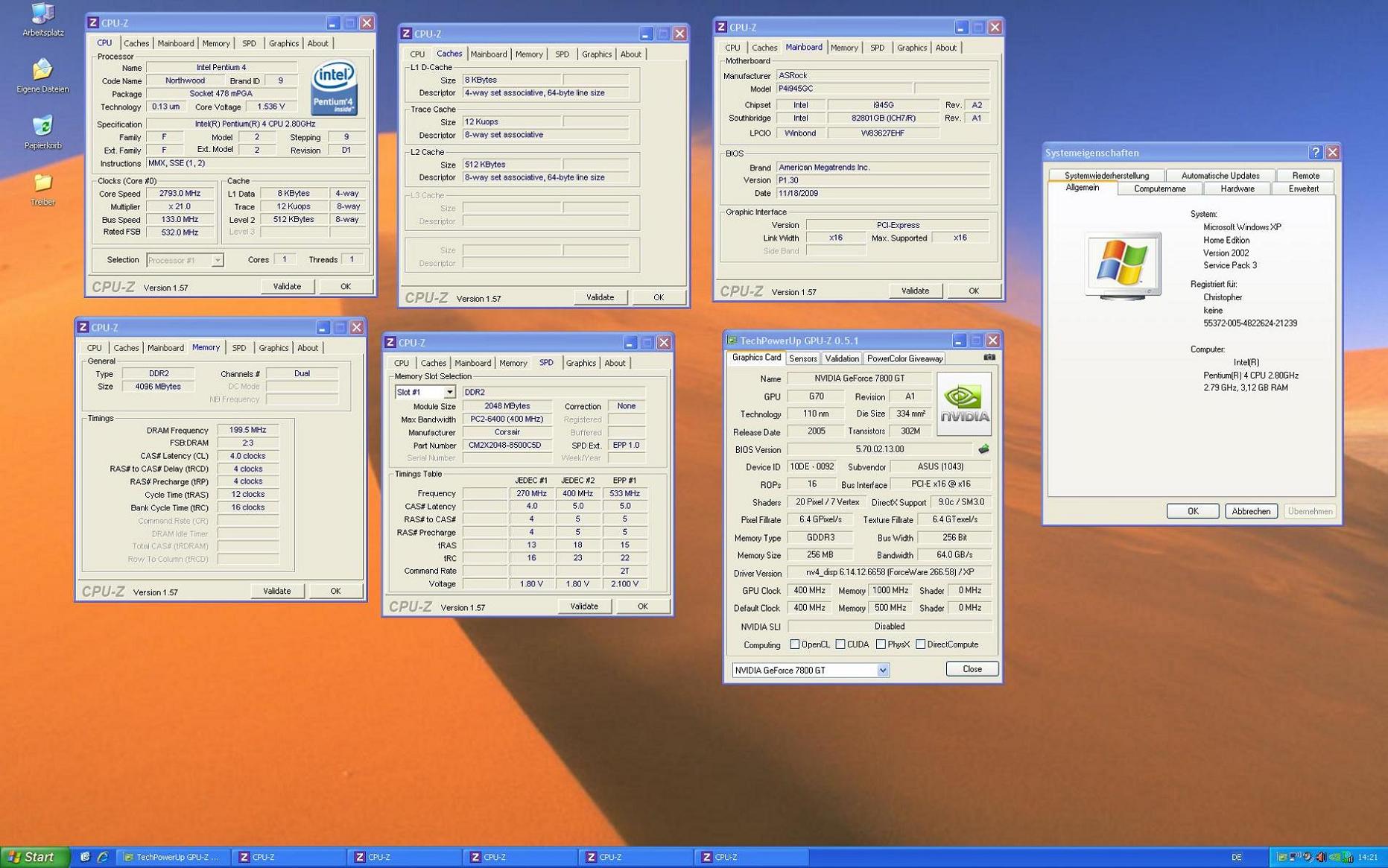The height and width of the screenshot is (868, 1388).
Task: Click the Z title icon of the CPU-Z SPD window
Action: point(390,343)
